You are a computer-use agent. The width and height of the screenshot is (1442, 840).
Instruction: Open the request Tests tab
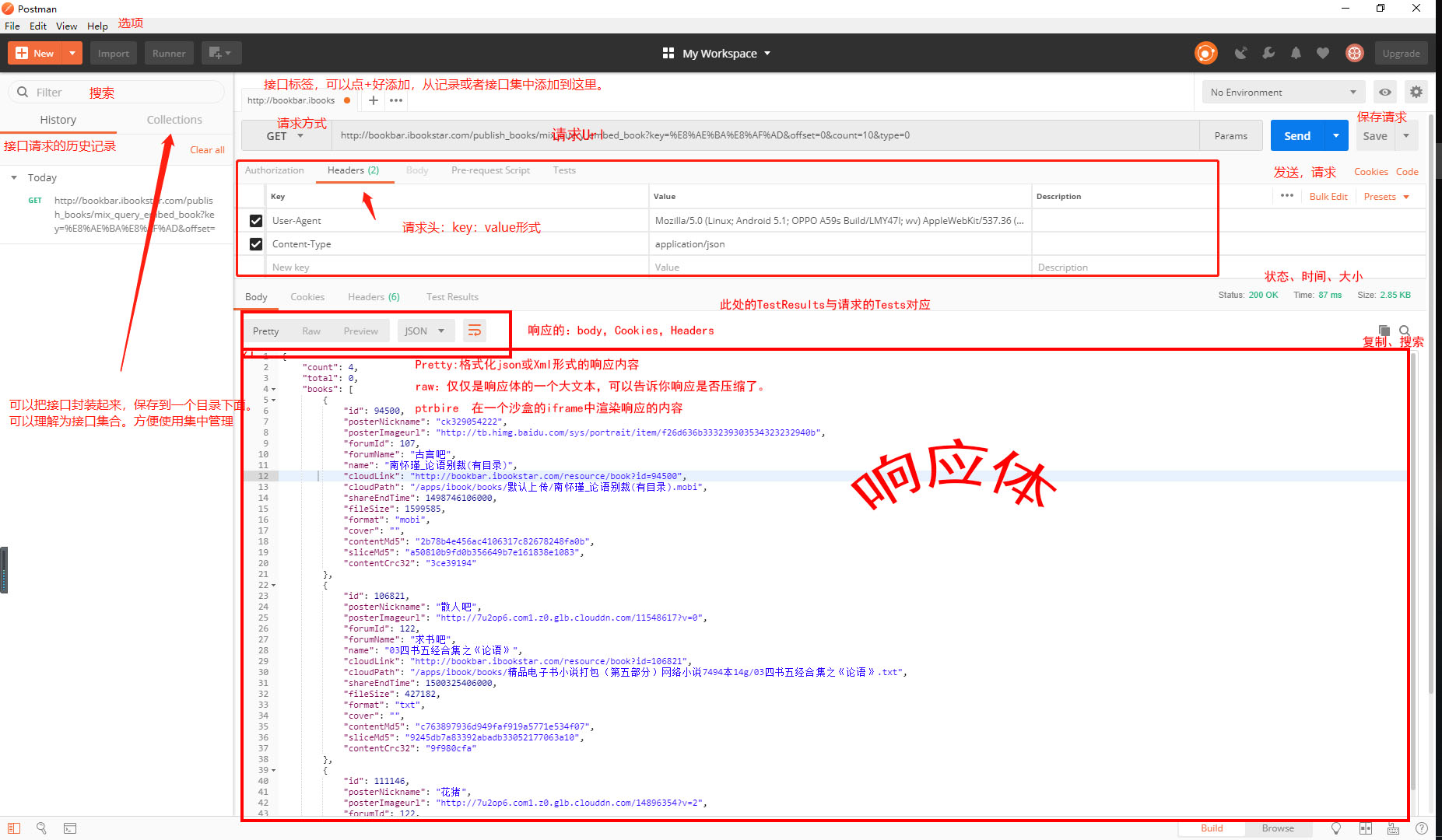pyautogui.click(x=564, y=170)
